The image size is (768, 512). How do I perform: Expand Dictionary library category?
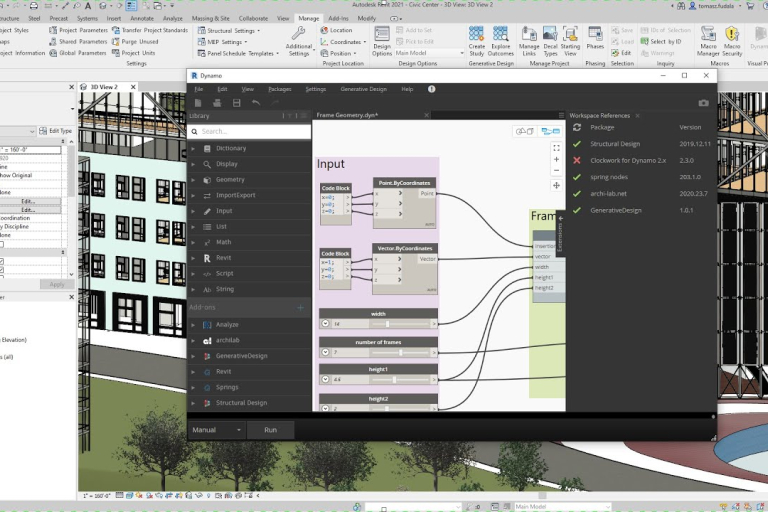(x=193, y=148)
